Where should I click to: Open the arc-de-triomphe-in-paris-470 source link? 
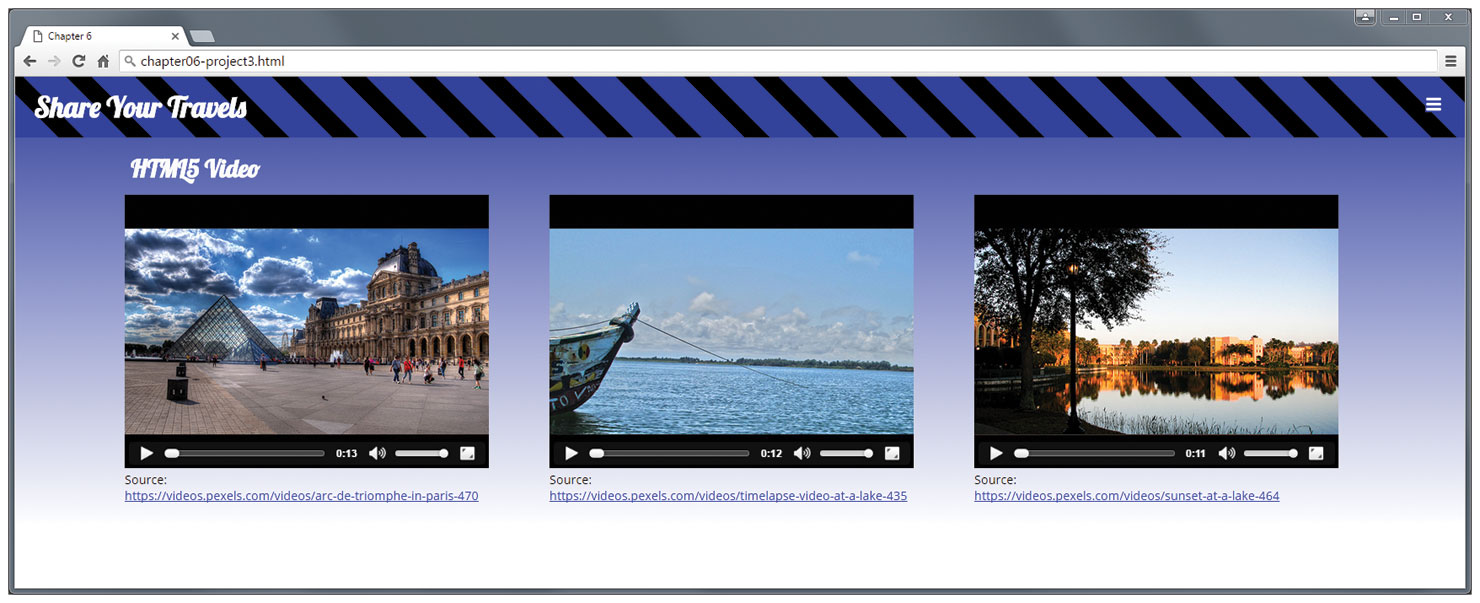301,496
